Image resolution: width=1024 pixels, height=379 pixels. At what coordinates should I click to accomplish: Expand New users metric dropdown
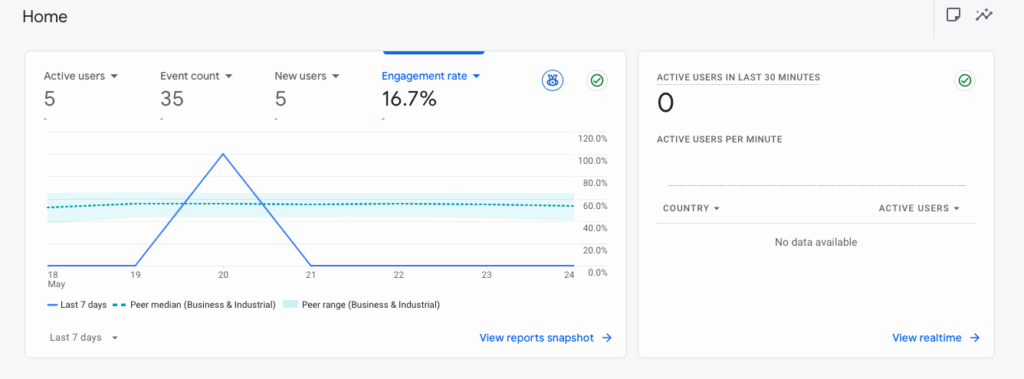(x=336, y=76)
